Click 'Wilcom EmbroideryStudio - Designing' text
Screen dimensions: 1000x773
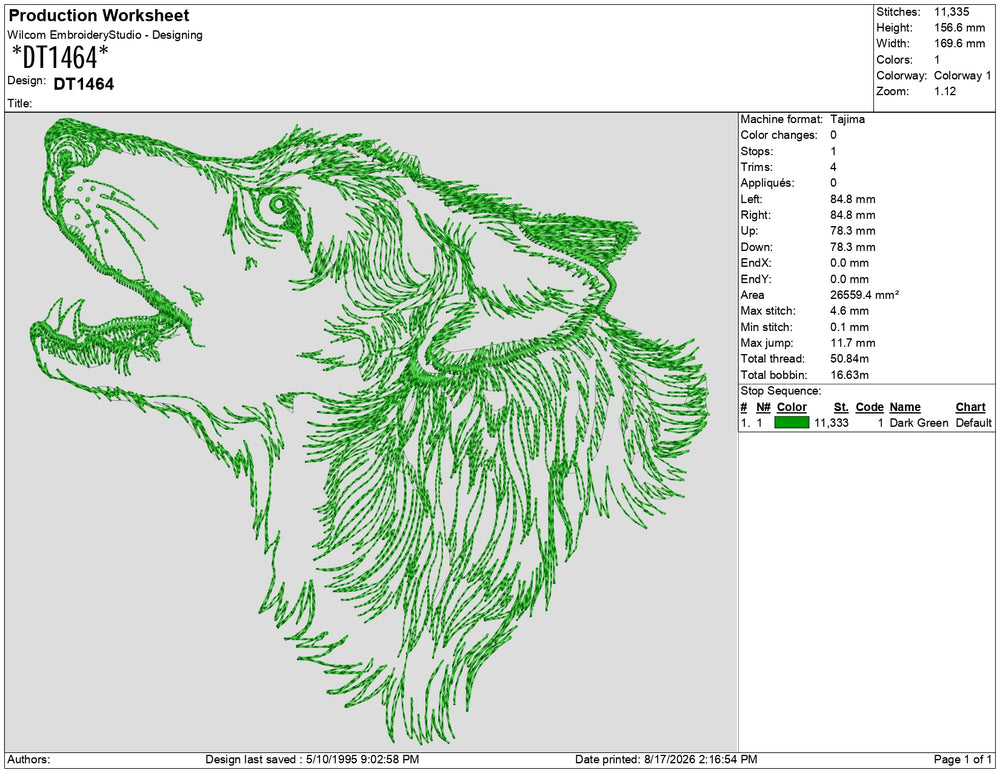click(x=105, y=35)
